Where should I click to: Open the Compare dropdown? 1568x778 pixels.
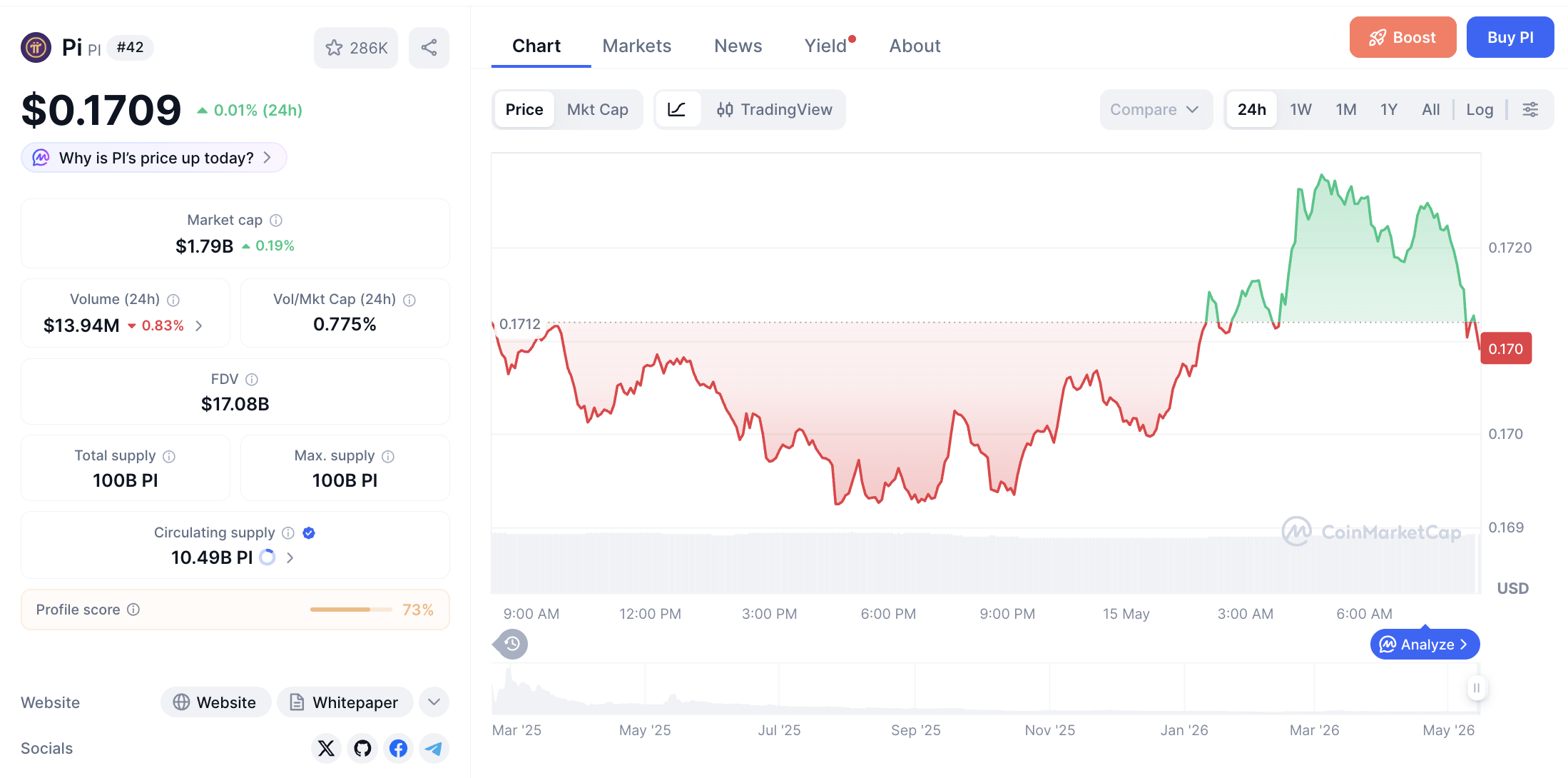[x=1156, y=109]
